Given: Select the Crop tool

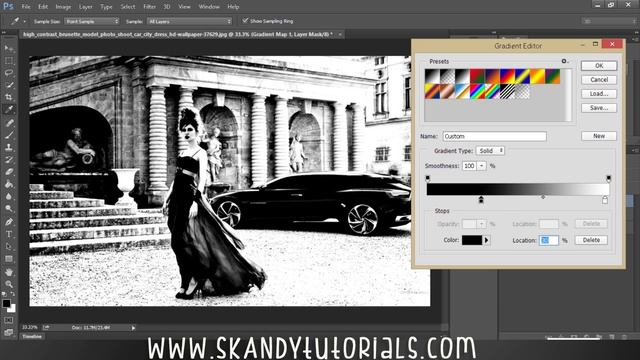Looking at the screenshot, I should (9, 97).
